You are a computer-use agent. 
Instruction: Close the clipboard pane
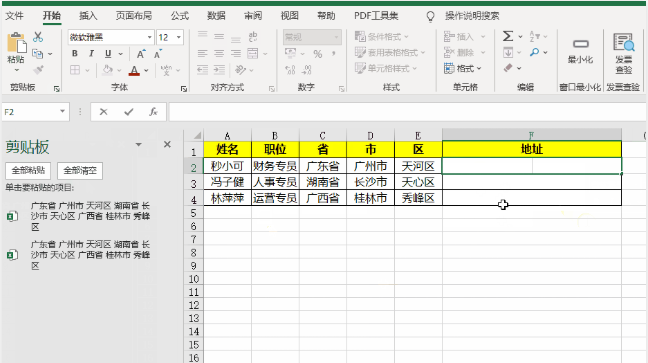pyautogui.click(x=167, y=144)
